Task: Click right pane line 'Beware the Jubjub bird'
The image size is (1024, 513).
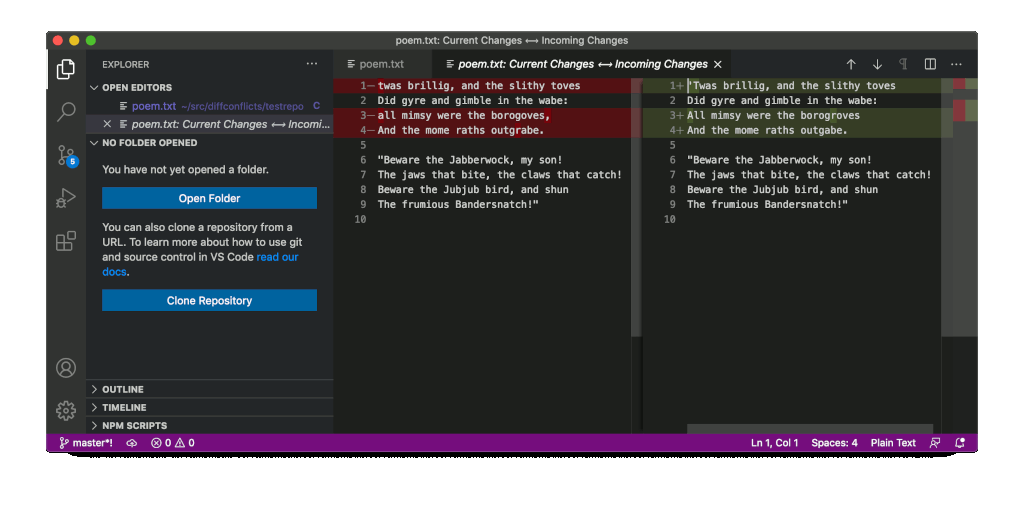Action: 782,190
